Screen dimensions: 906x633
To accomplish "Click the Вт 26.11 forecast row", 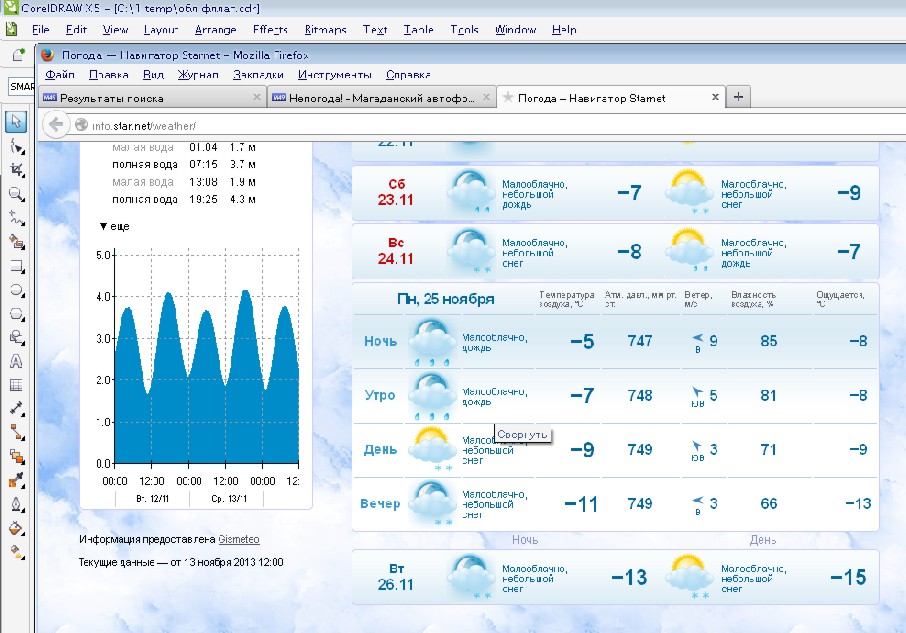I will [615, 577].
